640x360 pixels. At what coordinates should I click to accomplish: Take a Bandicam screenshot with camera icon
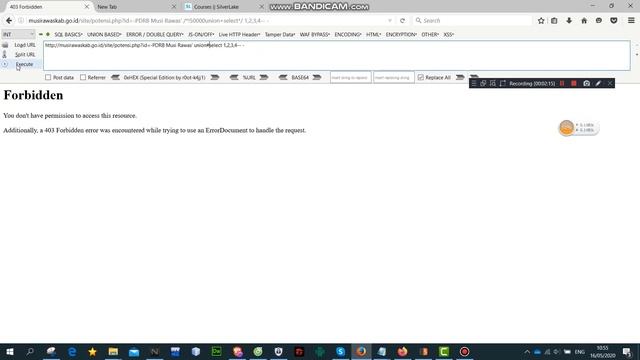tap(587, 83)
